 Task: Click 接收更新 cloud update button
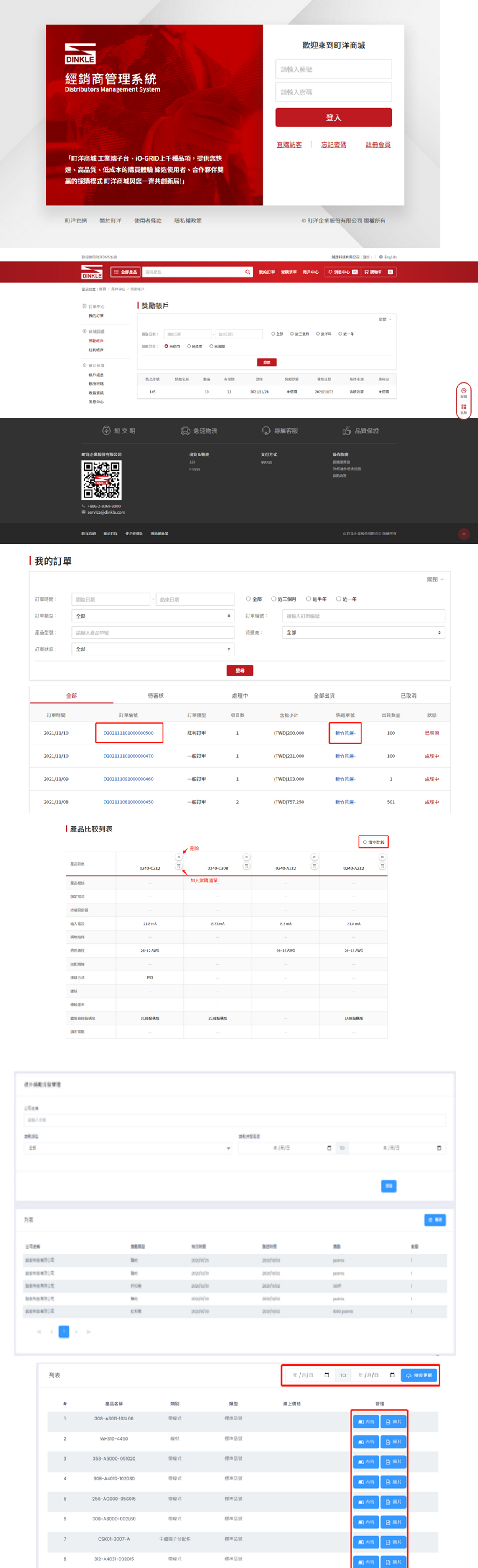[x=418, y=1375]
